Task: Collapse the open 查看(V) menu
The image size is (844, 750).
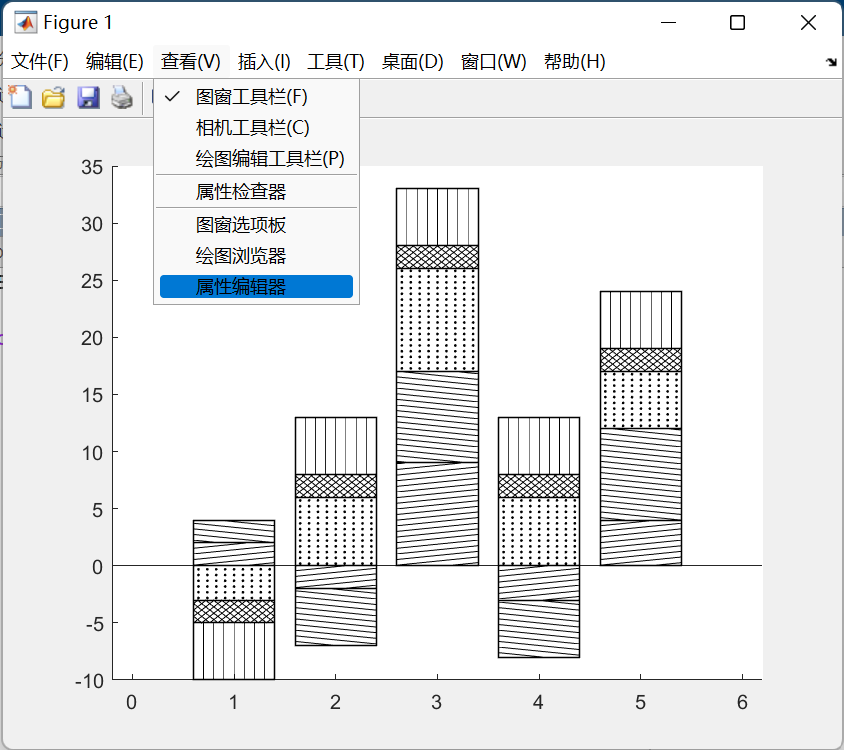Action: [x=191, y=62]
